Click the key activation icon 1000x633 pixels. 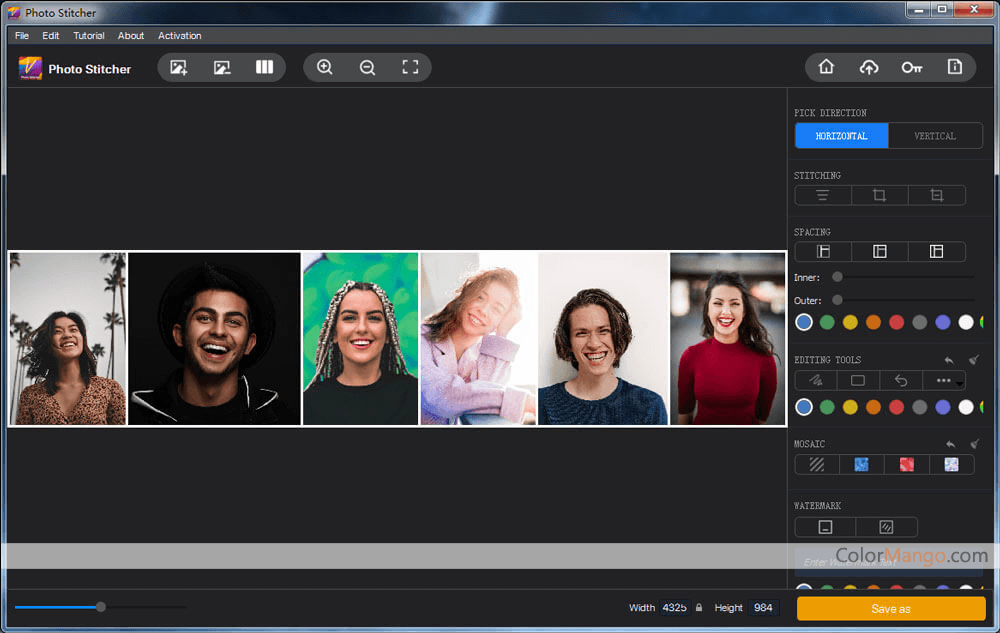[x=911, y=67]
